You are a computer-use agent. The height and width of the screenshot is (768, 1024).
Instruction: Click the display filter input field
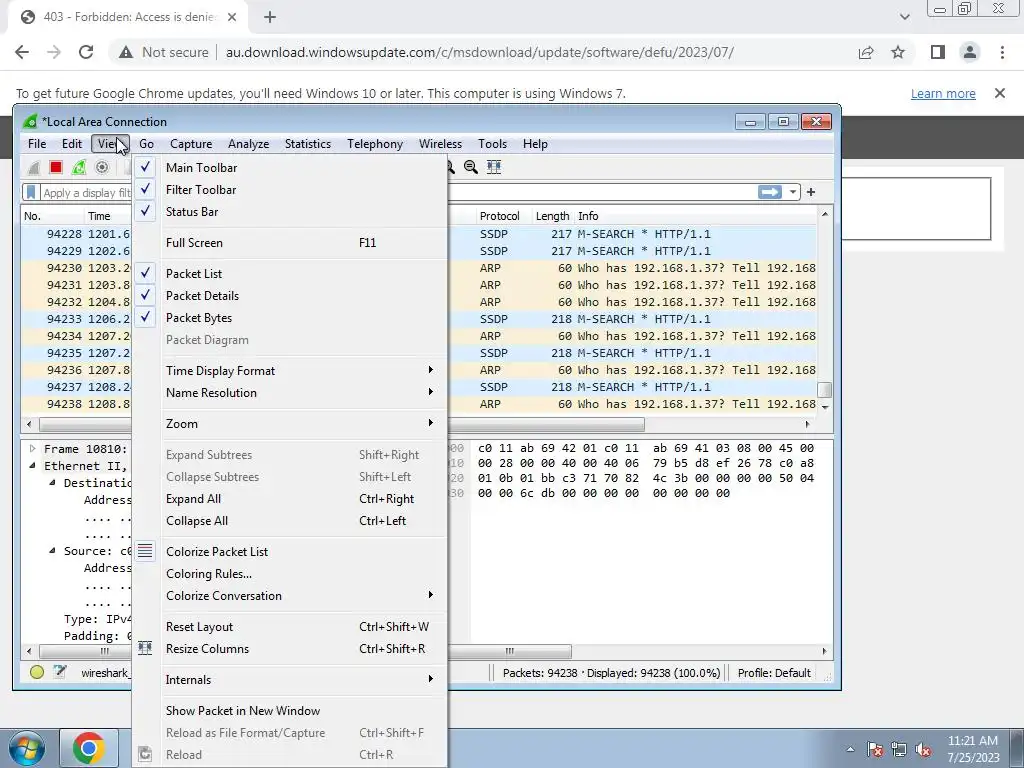tap(398, 192)
